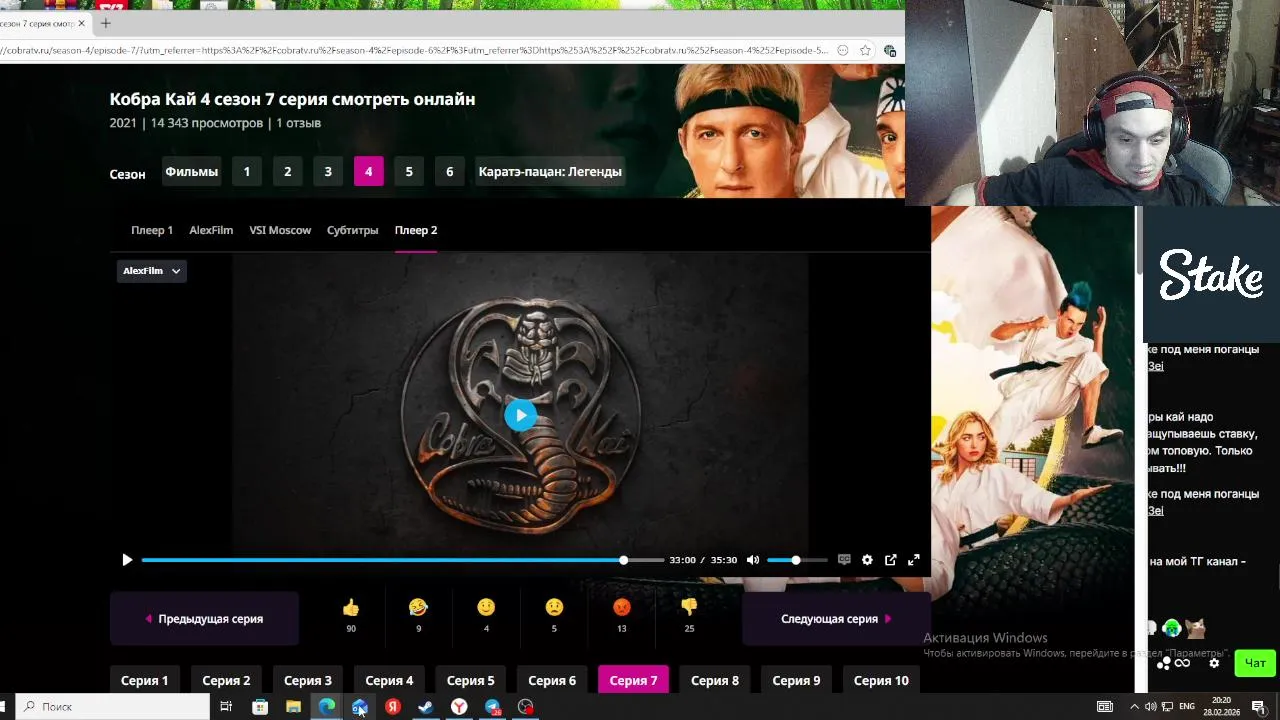Select season 1
This screenshot has height=720, width=1280.
click(x=247, y=171)
